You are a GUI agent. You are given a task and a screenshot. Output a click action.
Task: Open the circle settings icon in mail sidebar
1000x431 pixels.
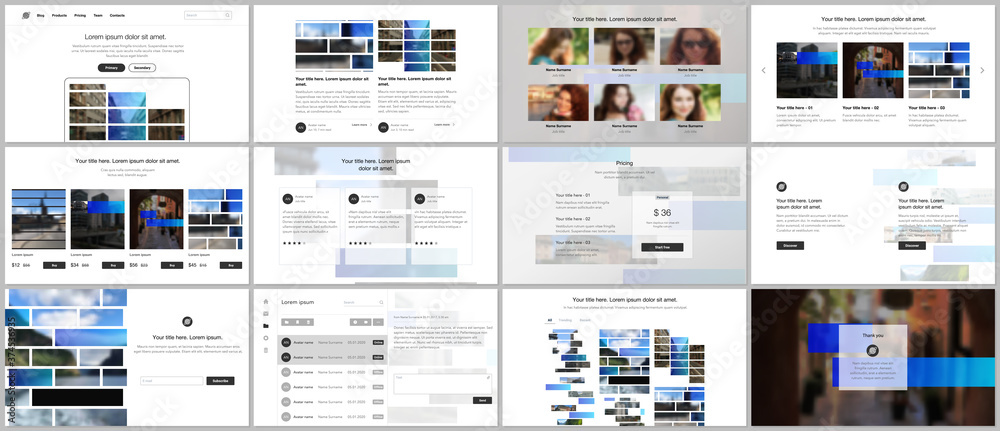[x=266, y=338]
